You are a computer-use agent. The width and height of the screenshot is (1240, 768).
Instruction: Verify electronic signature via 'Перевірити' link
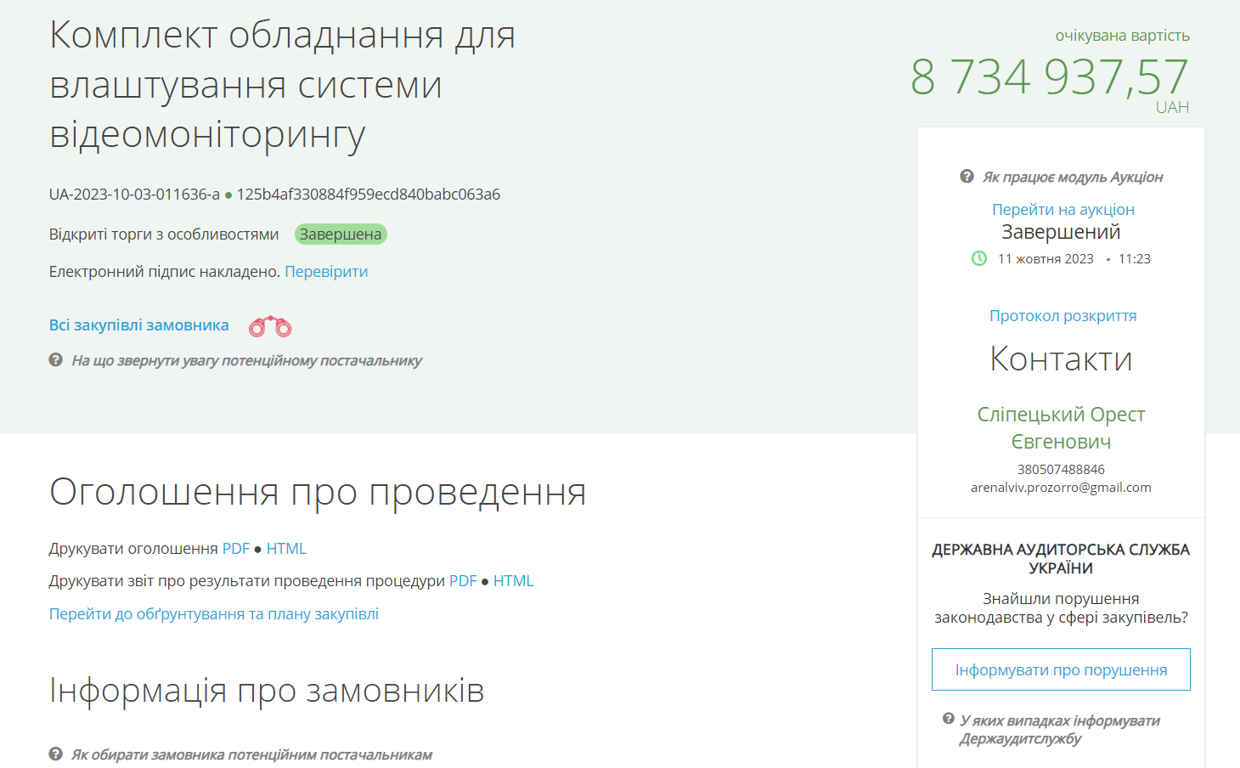coord(326,272)
